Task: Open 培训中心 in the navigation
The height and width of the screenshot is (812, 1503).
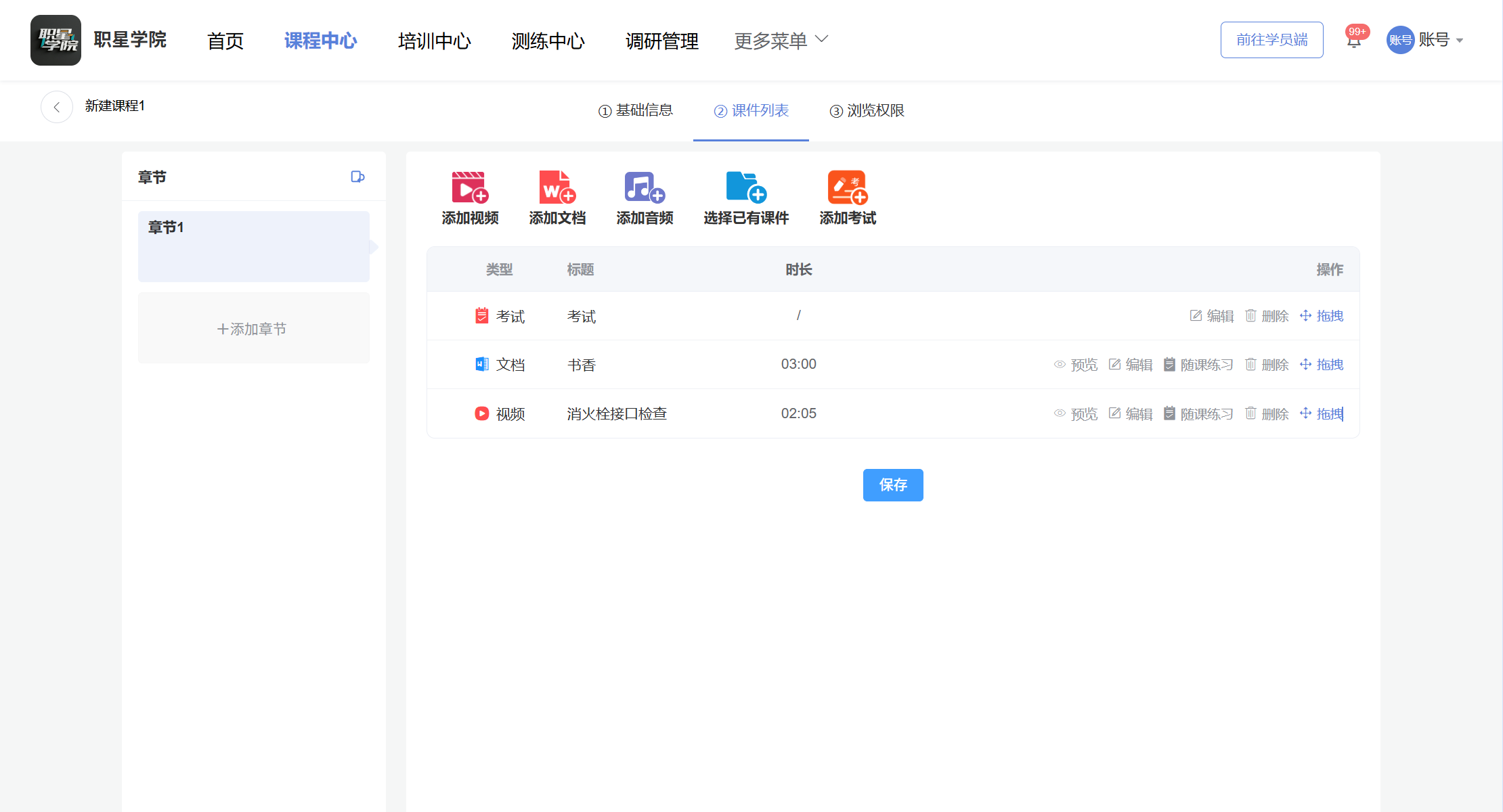Action: 434,41
